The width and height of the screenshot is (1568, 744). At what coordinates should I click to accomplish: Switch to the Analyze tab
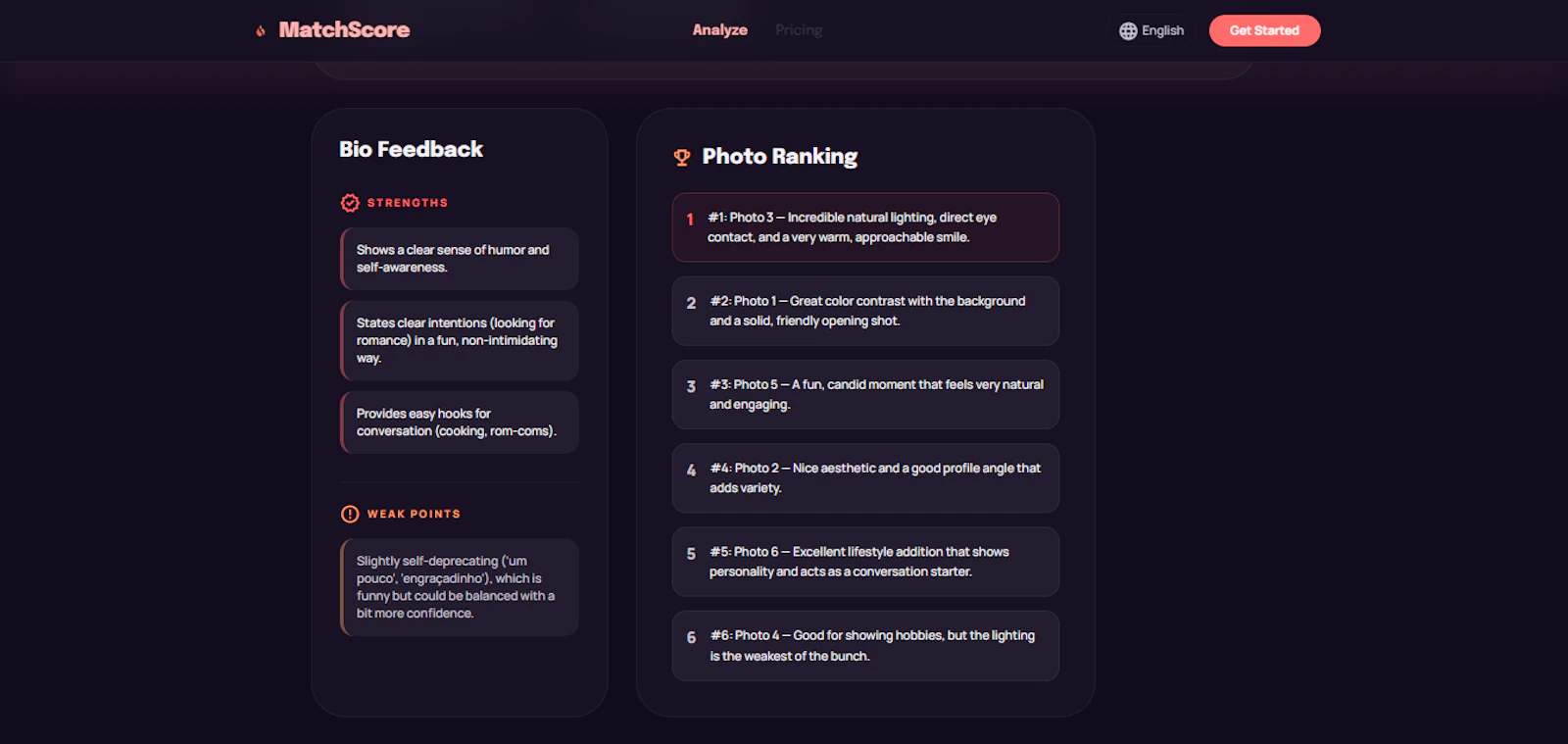pos(719,29)
